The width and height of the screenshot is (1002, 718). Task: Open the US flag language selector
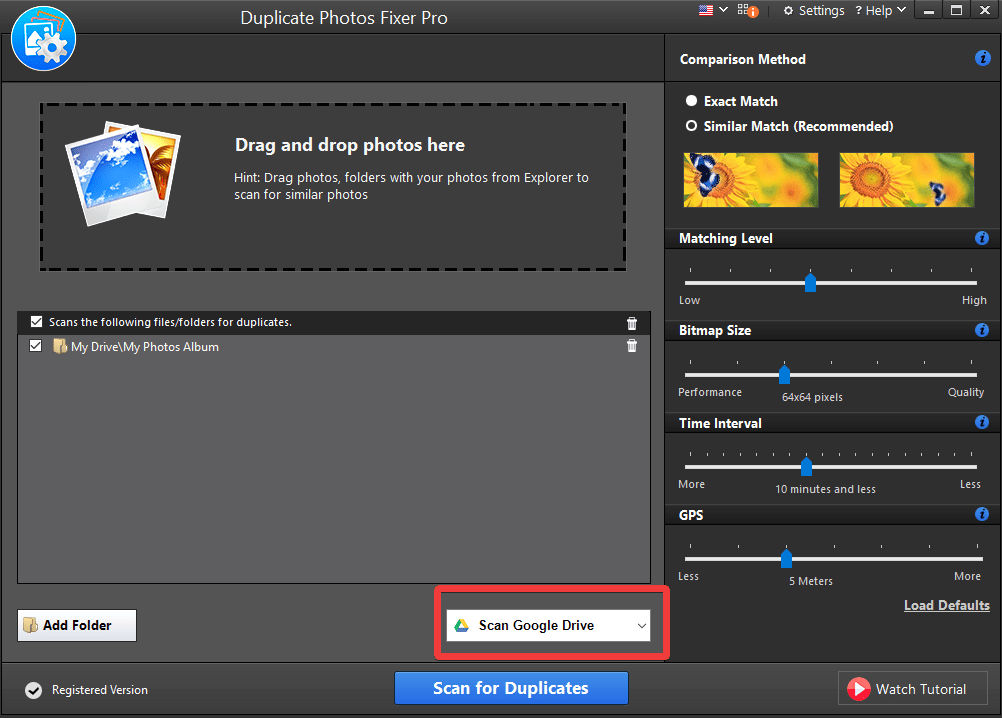tap(705, 10)
